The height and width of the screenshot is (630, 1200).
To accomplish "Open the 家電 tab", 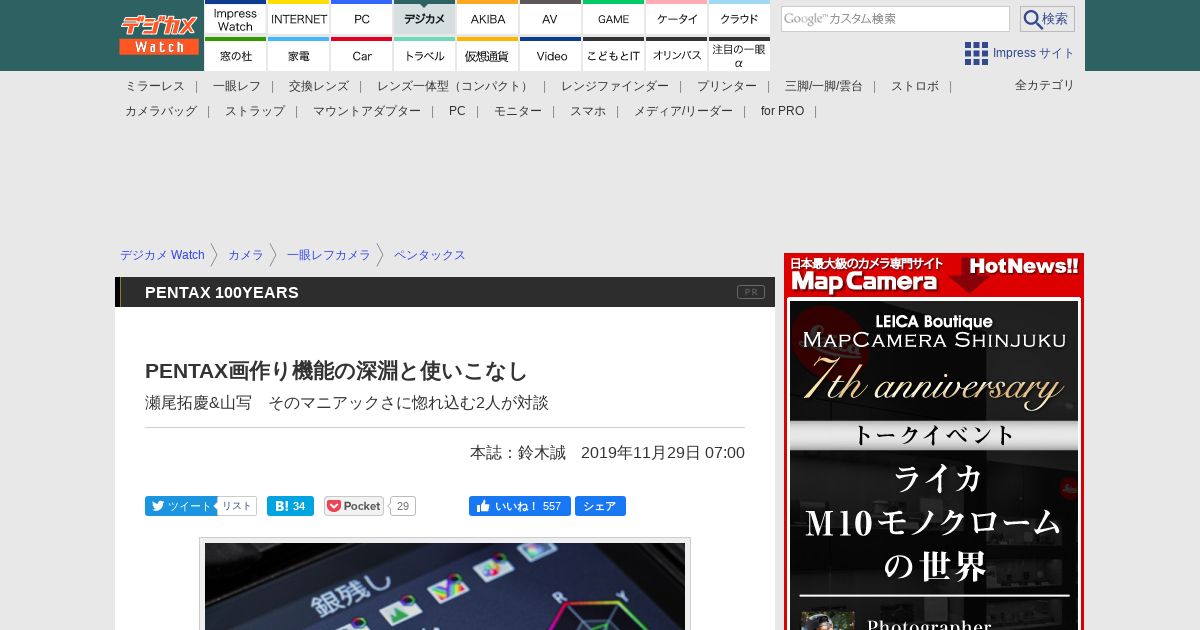I will click(x=299, y=55).
